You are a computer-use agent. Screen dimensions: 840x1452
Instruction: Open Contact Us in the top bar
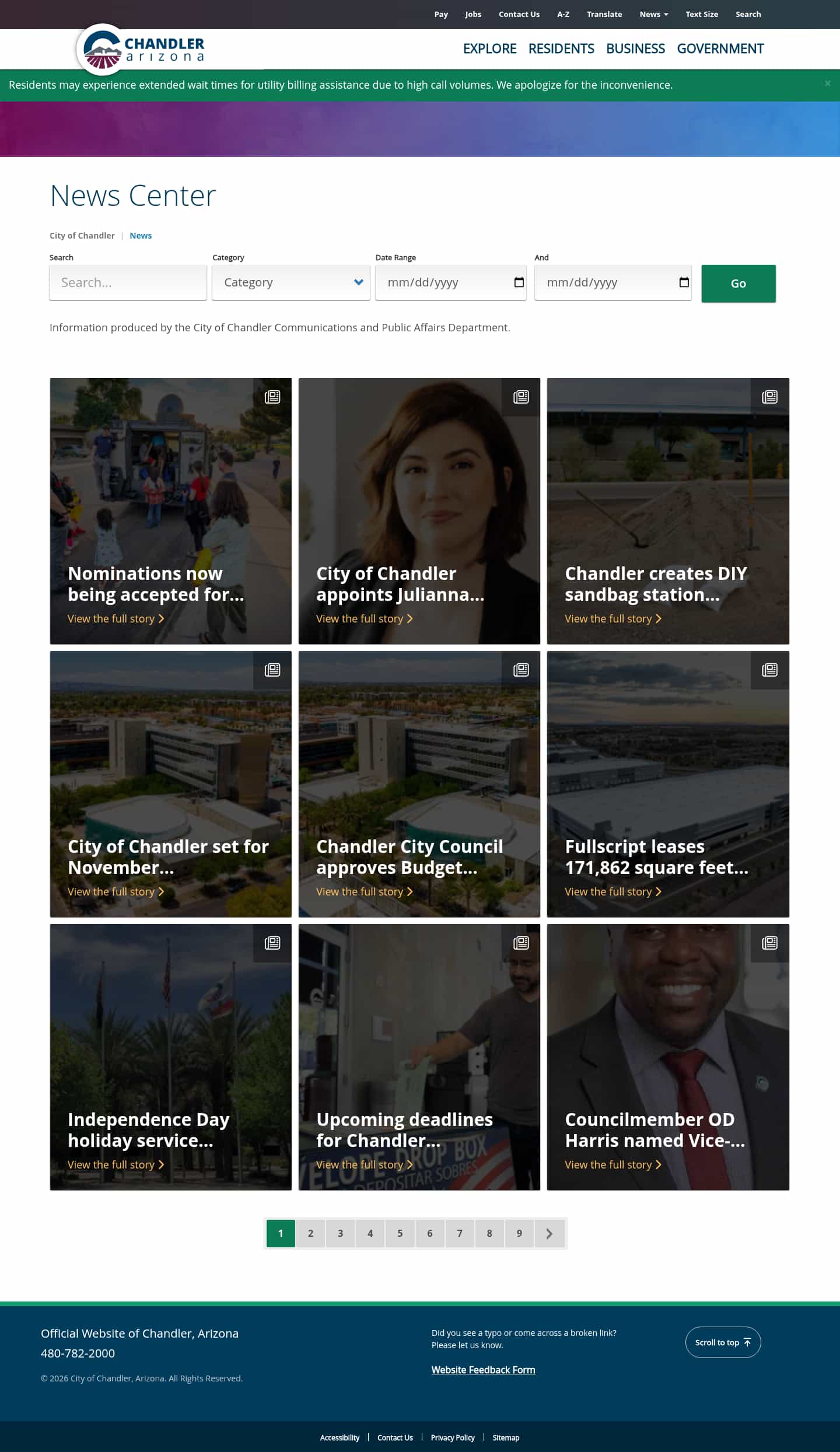(x=519, y=14)
